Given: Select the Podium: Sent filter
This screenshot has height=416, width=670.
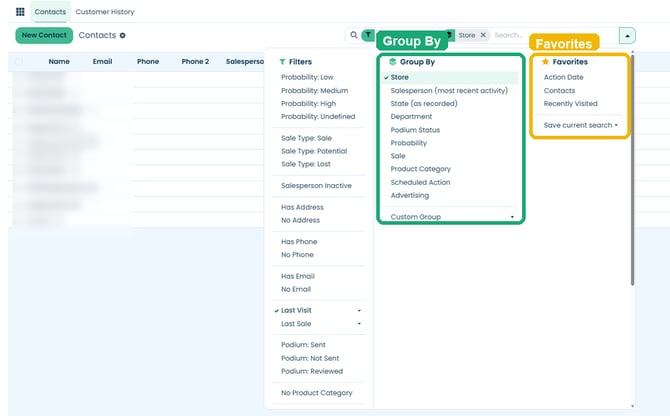Looking at the screenshot, I should click(303, 345).
